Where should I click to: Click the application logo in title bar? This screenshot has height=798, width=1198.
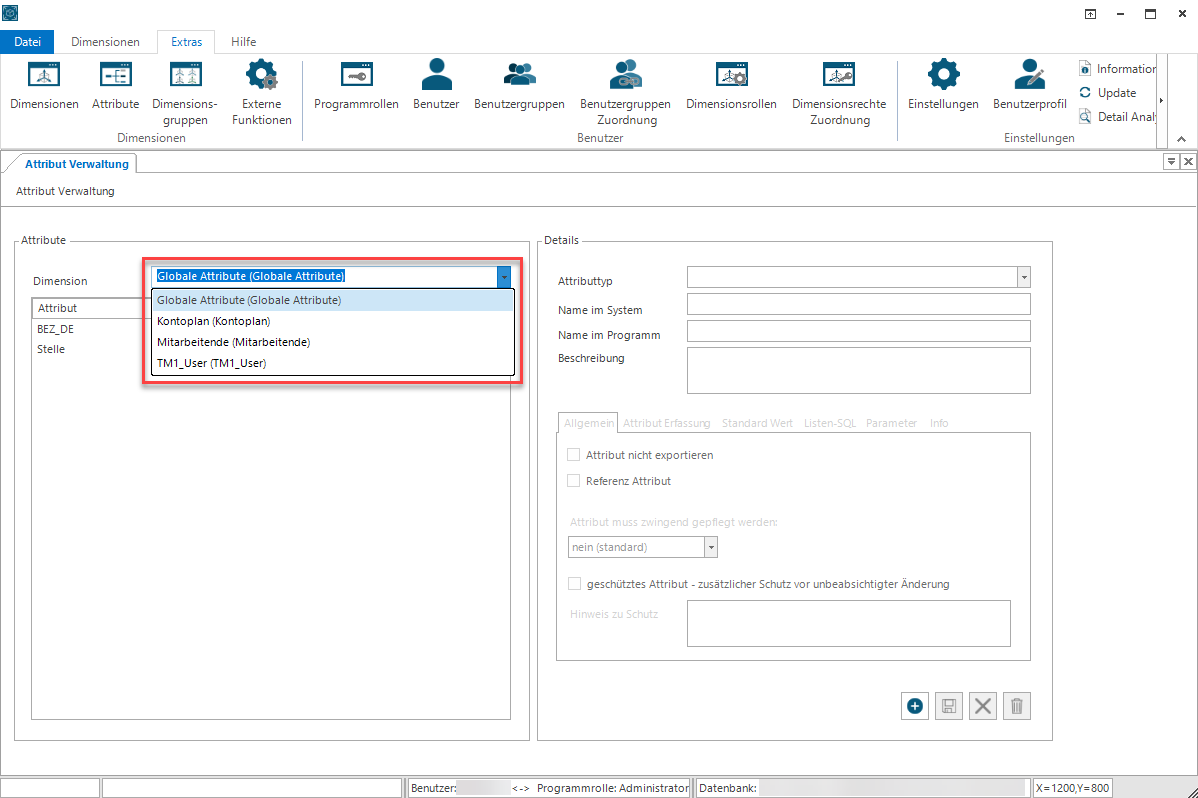(x=10, y=12)
